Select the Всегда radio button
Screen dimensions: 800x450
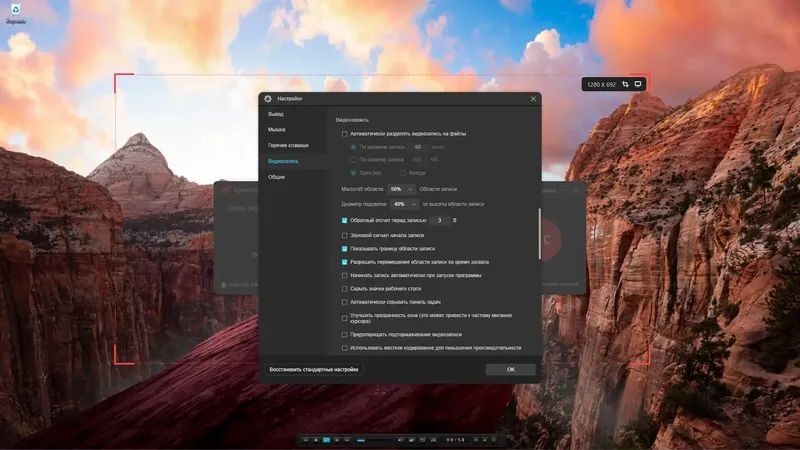(x=403, y=173)
